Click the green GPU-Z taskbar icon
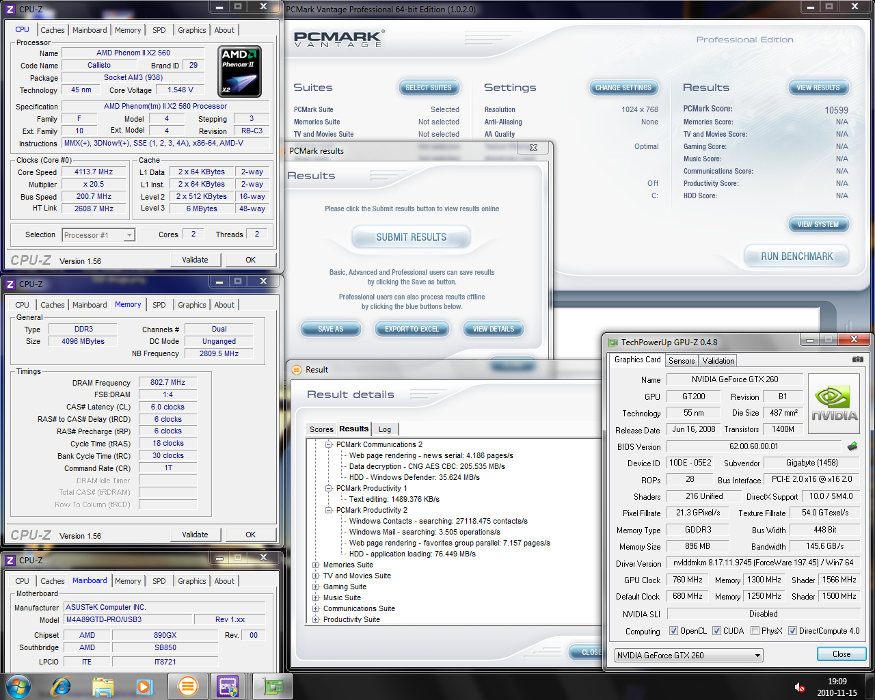The height and width of the screenshot is (700, 875). click(273, 686)
